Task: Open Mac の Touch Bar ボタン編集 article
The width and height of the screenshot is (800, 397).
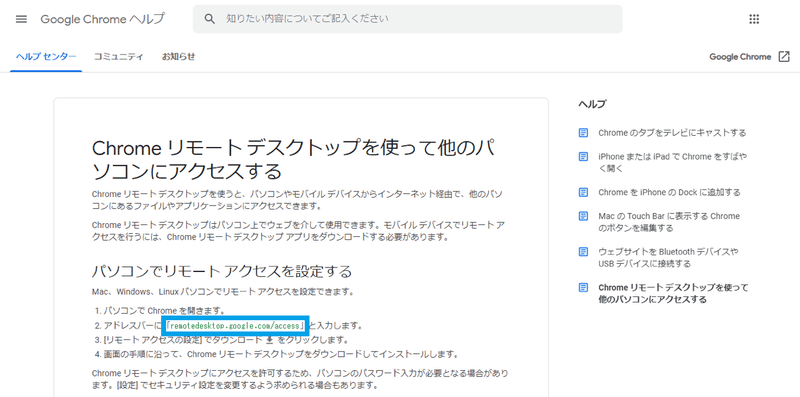Action: (669, 222)
